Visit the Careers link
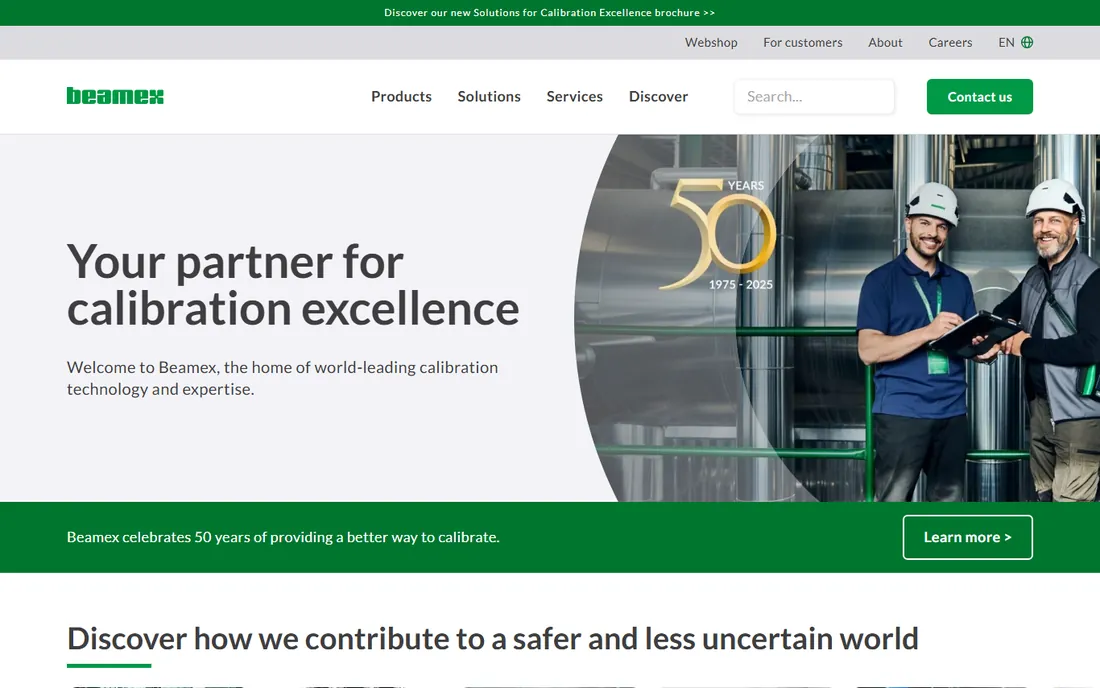The width and height of the screenshot is (1100, 688). tap(950, 42)
